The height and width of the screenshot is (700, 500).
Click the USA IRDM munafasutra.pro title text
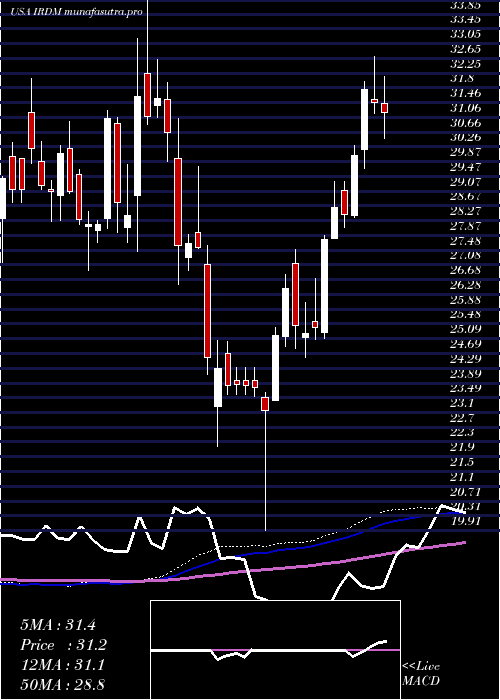point(76,12)
